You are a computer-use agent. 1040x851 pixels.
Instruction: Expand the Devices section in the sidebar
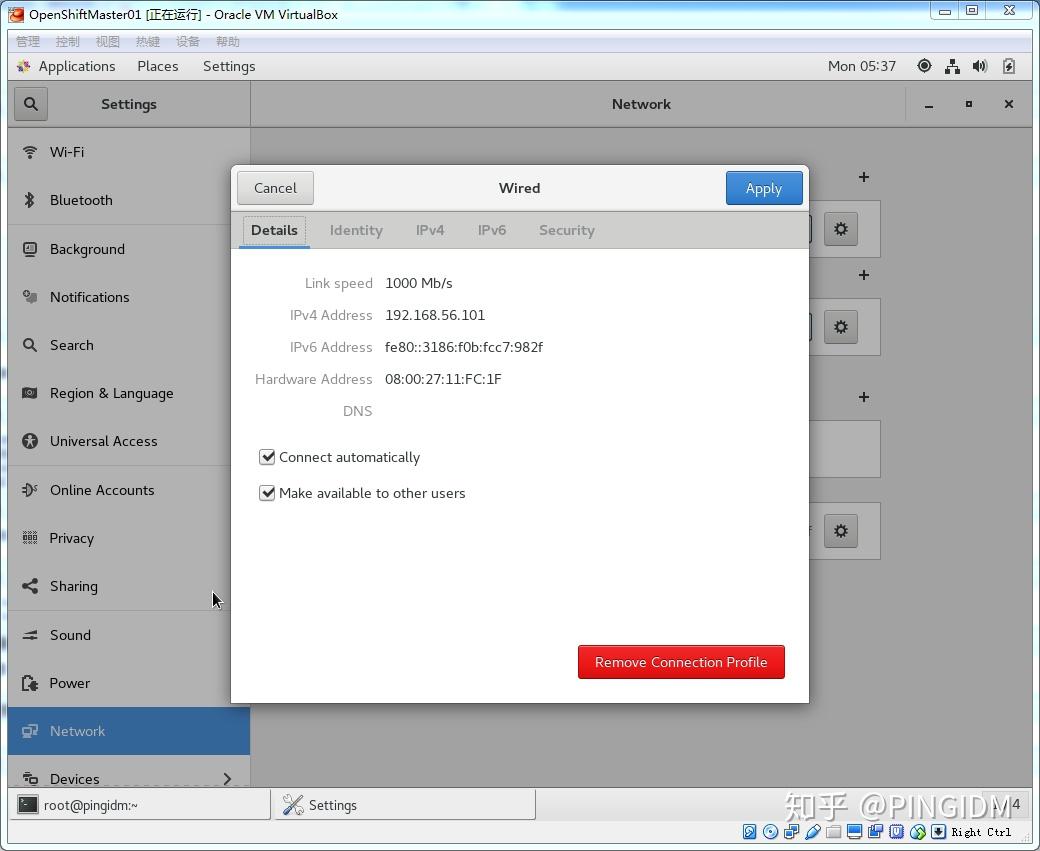coord(74,778)
